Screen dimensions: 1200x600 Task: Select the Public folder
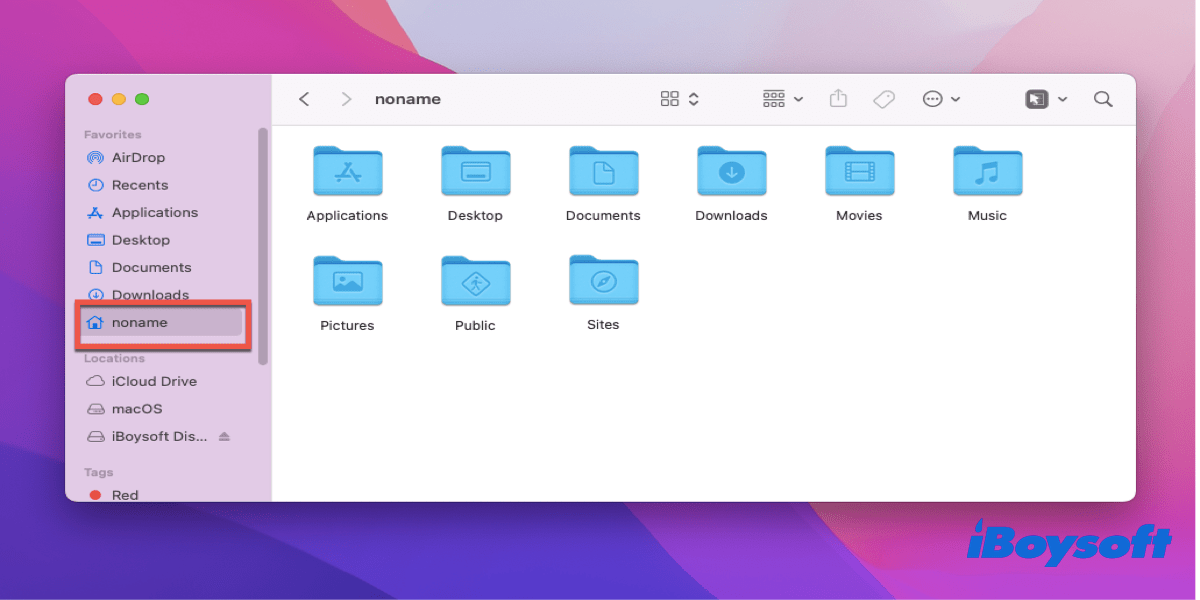pos(475,293)
